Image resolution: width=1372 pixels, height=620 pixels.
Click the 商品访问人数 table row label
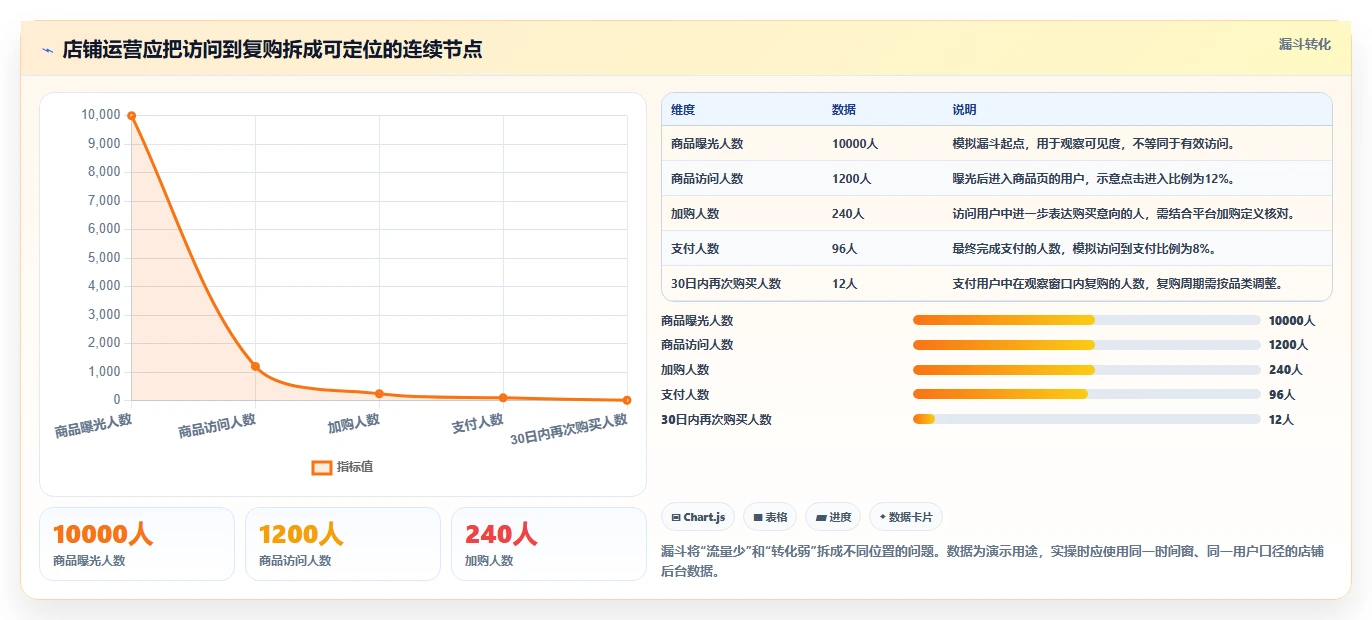pyautogui.click(x=707, y=179)
